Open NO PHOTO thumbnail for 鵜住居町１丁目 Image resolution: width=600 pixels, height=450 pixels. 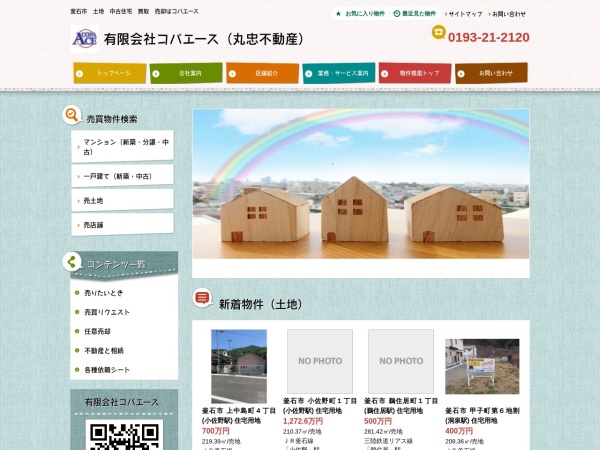(x=401, y=361)
